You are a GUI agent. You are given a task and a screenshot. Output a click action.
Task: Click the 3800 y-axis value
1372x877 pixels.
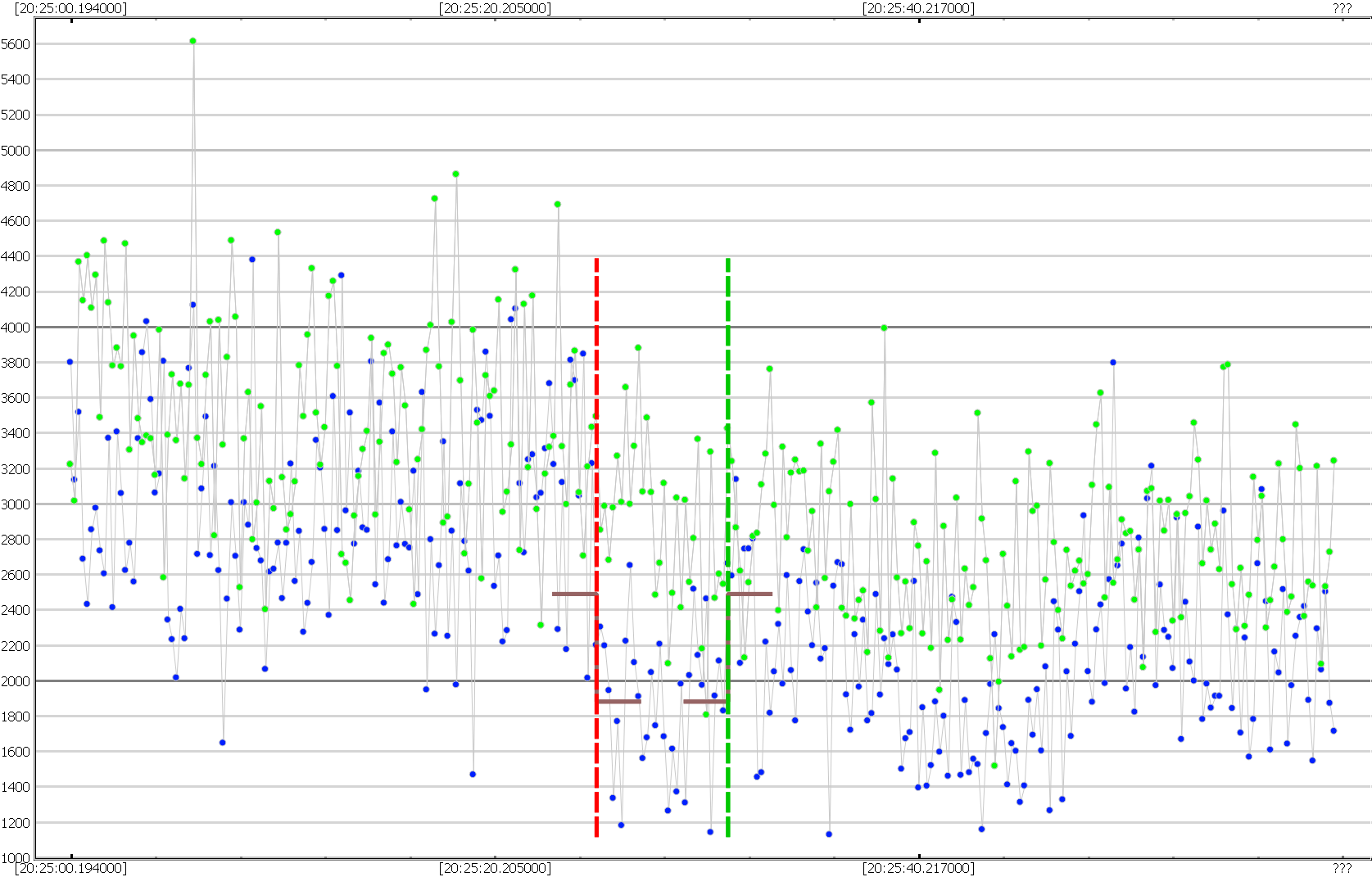click(x=16, y=363)
